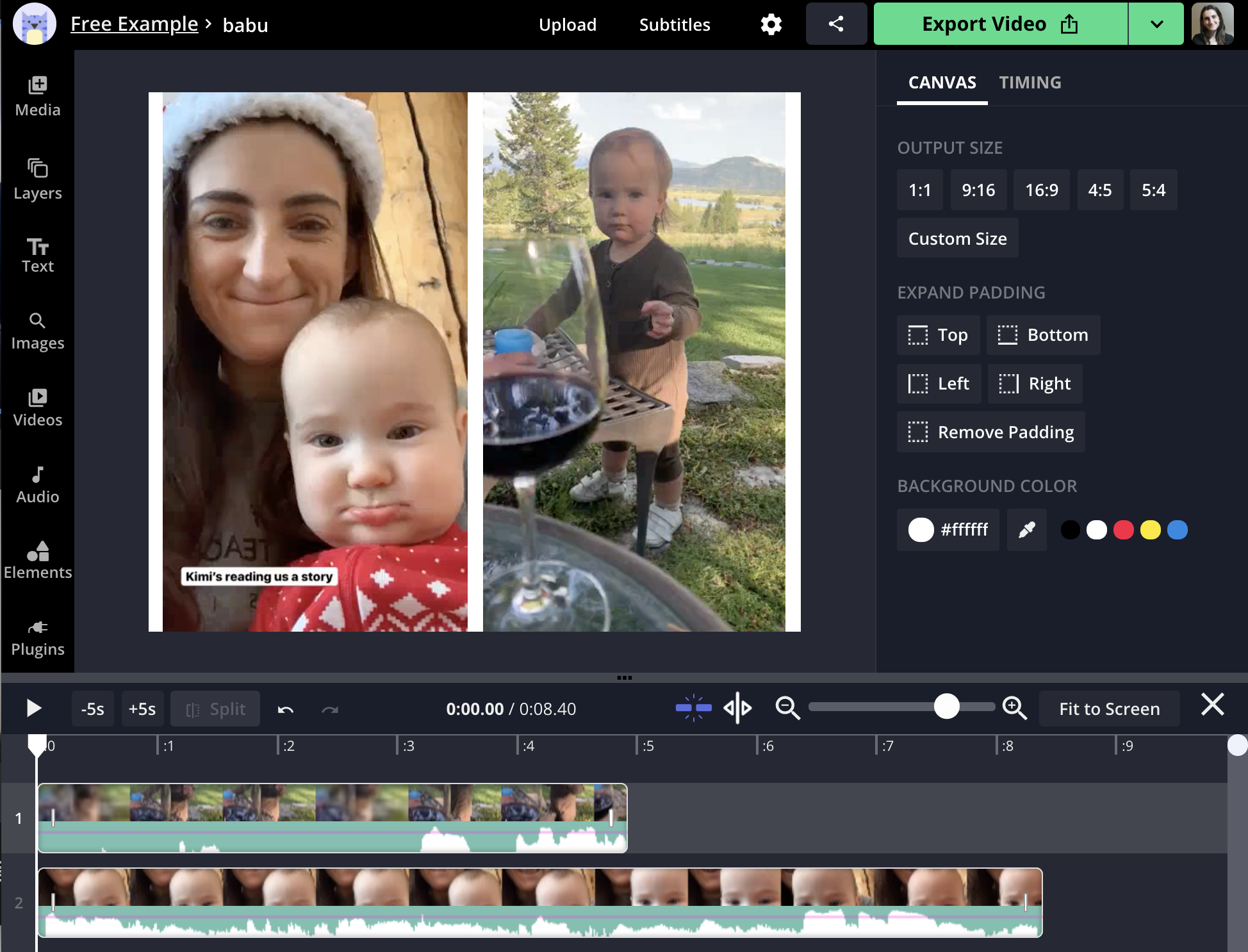
Task: Select 9:16 output size ratio
Action: click(978, 189)
